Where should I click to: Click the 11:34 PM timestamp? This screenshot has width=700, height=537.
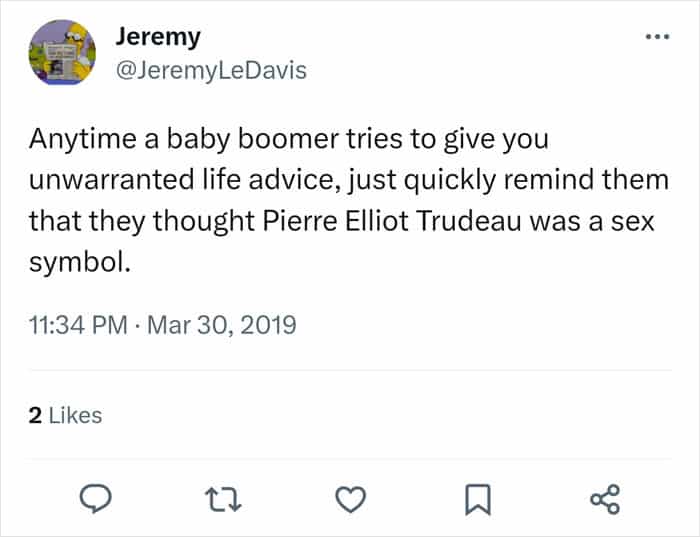coord(79,325)
